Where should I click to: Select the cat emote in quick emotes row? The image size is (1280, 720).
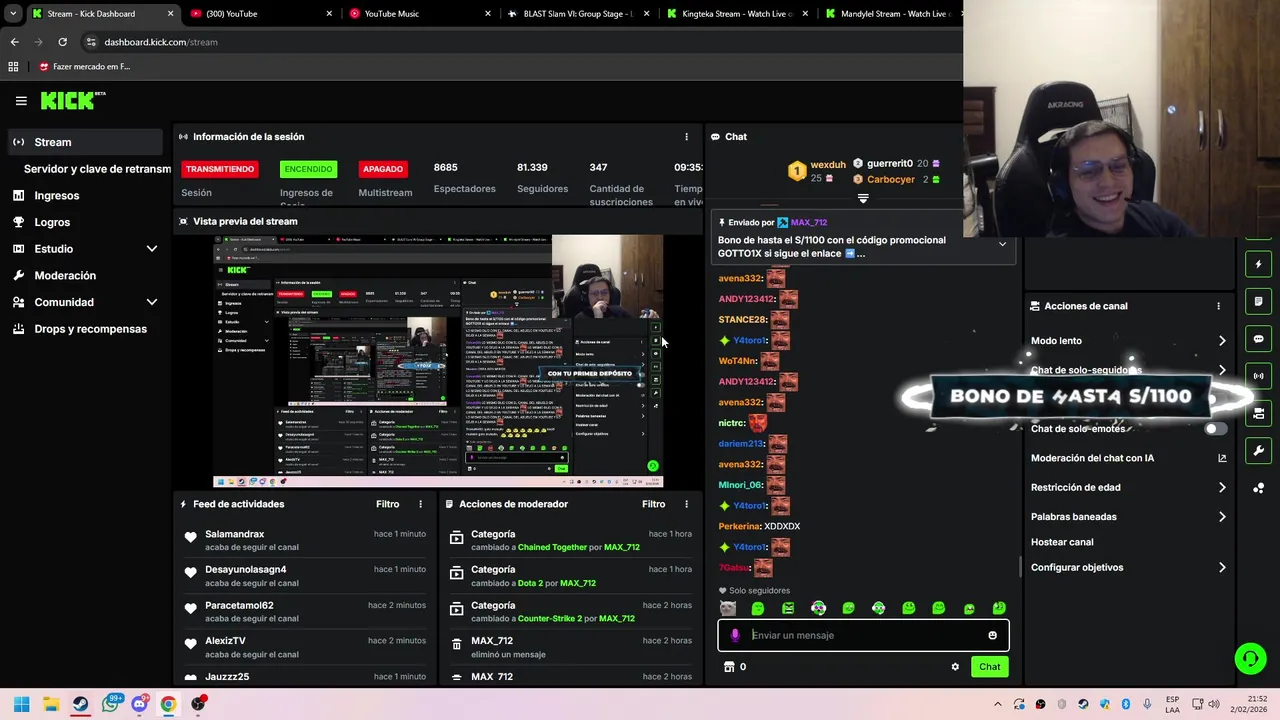click(x=728, y=608)
